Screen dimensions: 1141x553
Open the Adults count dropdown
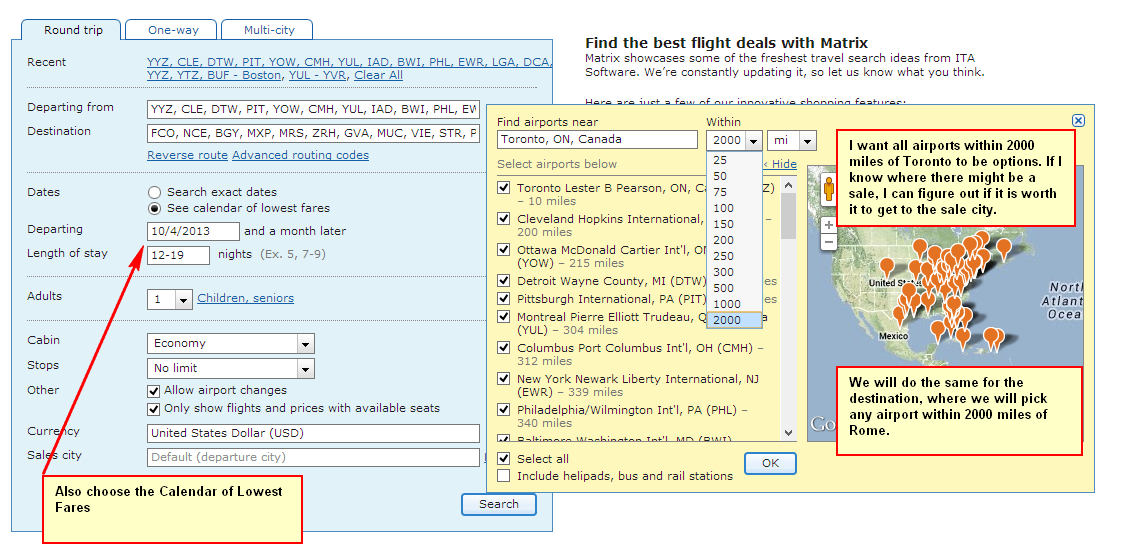click(x=169, y=299)
